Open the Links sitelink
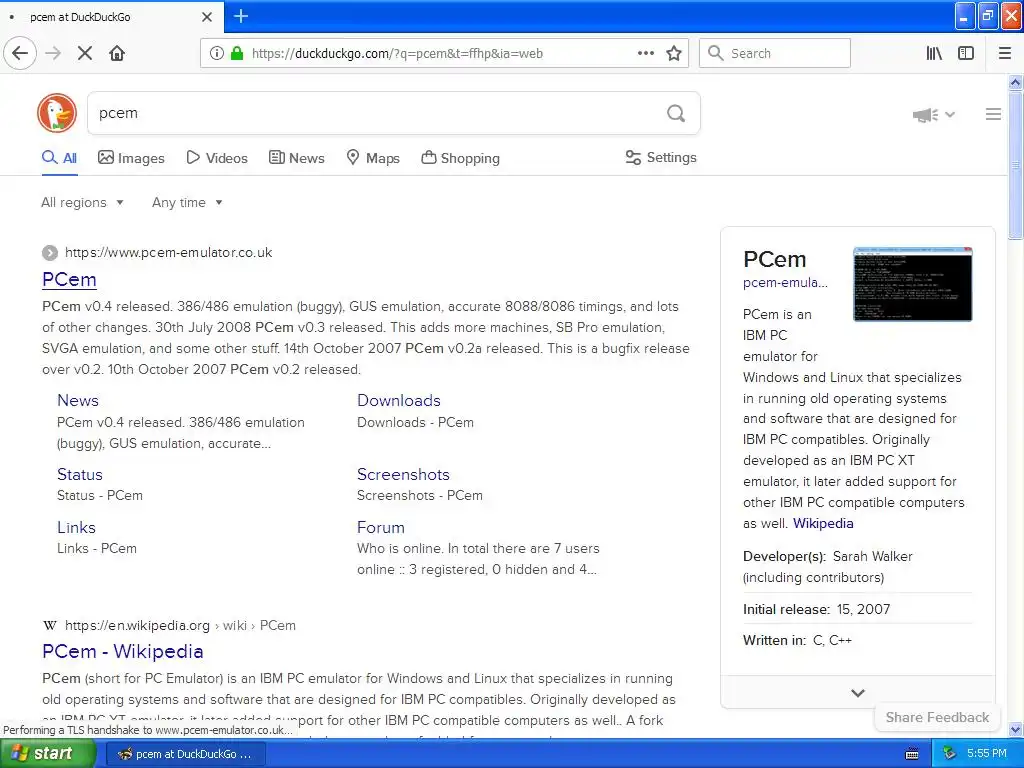Screen dimensions: 1024x768 point(76,527)
